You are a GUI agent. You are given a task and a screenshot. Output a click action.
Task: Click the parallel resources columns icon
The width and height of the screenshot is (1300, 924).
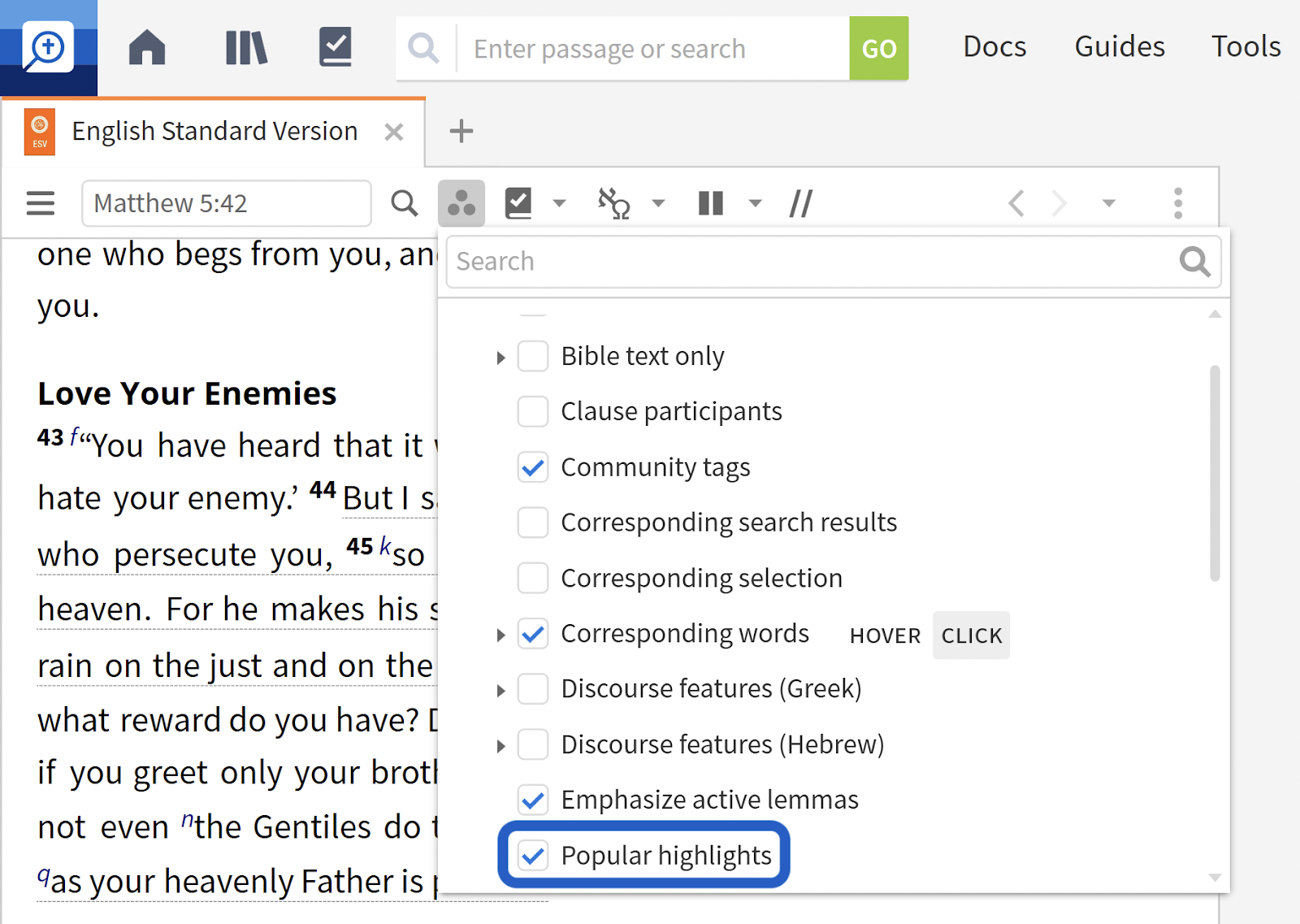click(711, 203)
